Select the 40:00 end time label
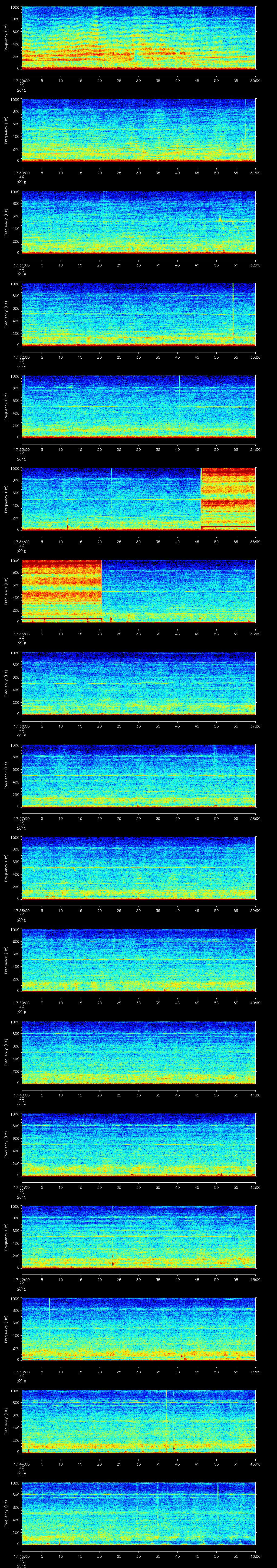Viewport: 277px width, 1568px height. (255, 1003)
